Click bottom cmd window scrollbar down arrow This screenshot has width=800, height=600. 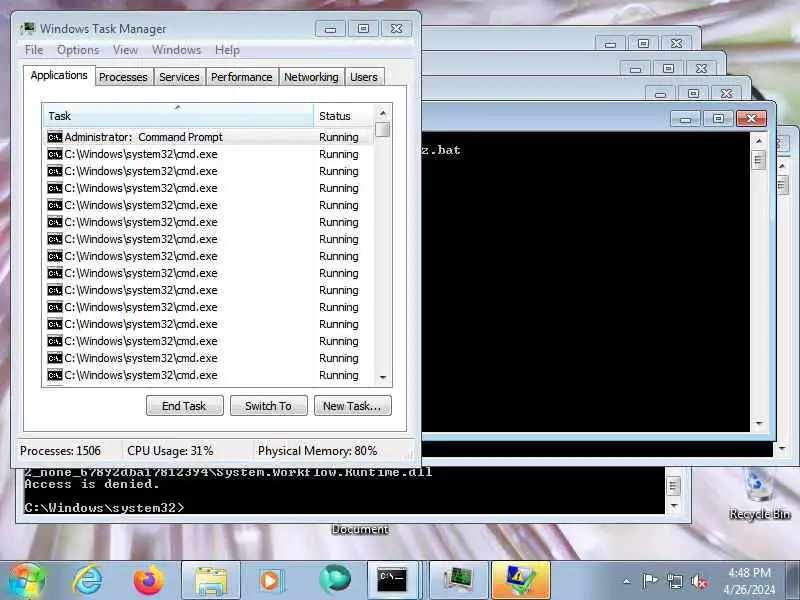click(674, 506)
